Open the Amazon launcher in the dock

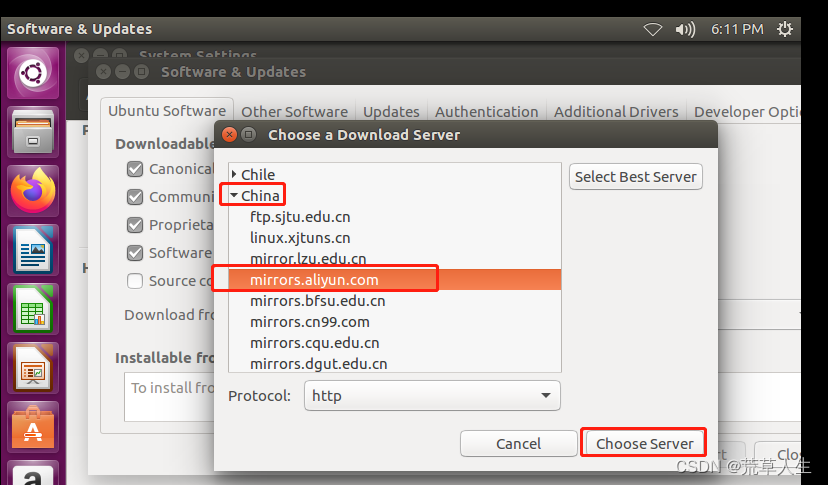coord(33,473)
